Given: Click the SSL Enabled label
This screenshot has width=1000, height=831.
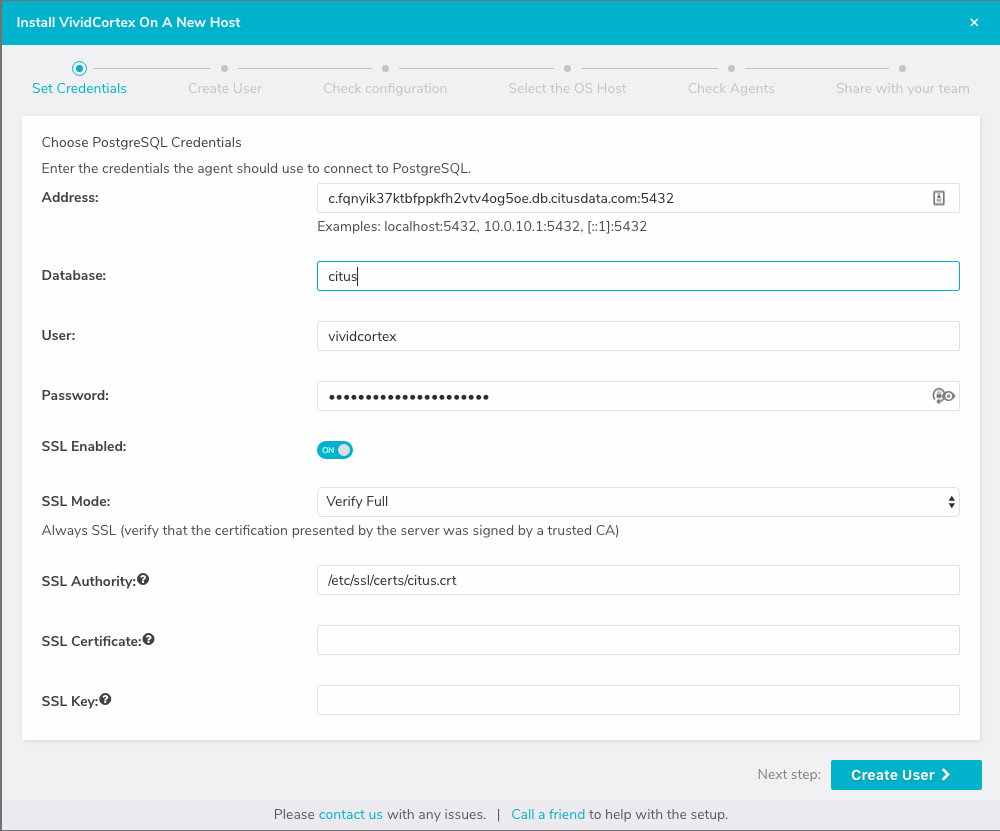Looking at the screenshot, I should (x=84, y=446).
